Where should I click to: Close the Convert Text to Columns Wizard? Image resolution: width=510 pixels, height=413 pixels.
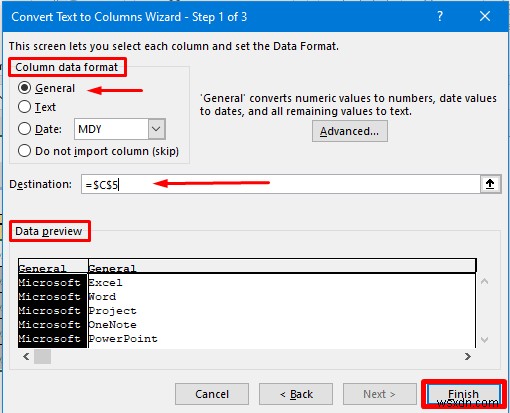[485, 16]
